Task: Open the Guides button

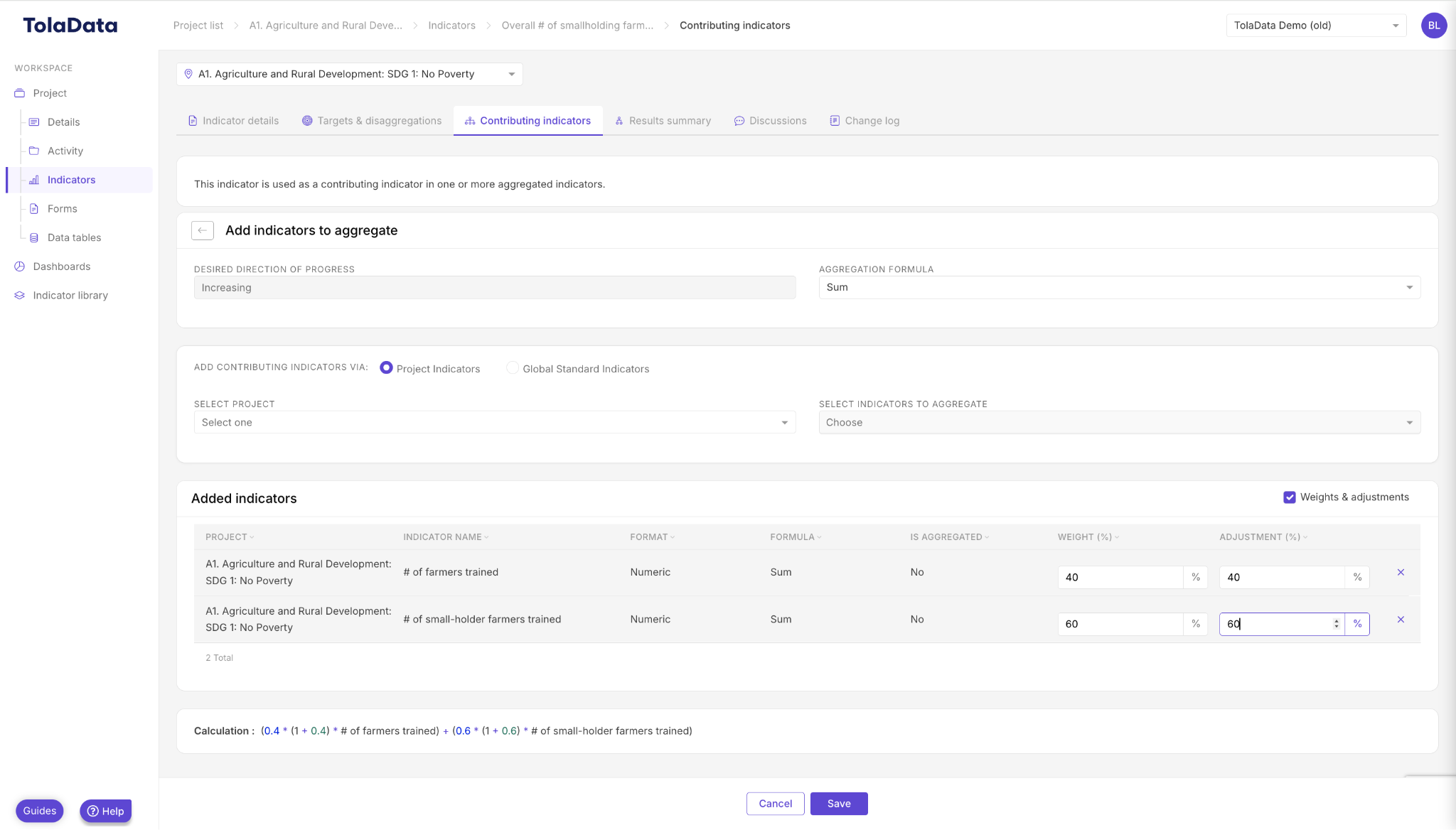Action: [40, 811]
